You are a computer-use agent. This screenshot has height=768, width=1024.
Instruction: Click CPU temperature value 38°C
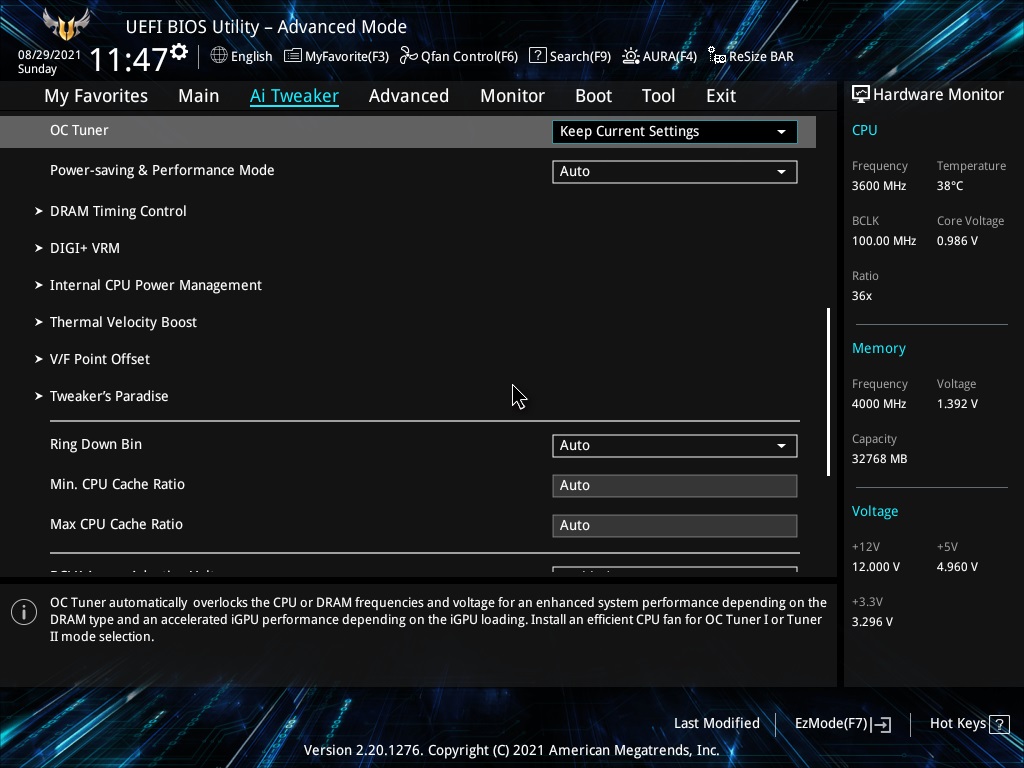(x=950, y=186)
